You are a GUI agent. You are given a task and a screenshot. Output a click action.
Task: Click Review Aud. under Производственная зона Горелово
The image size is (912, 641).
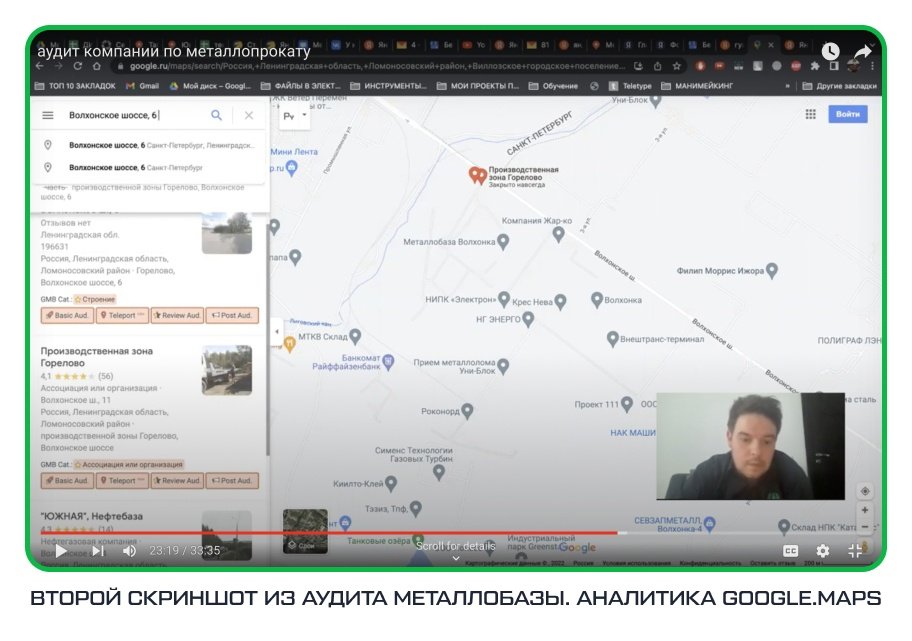tap(177, 480)
